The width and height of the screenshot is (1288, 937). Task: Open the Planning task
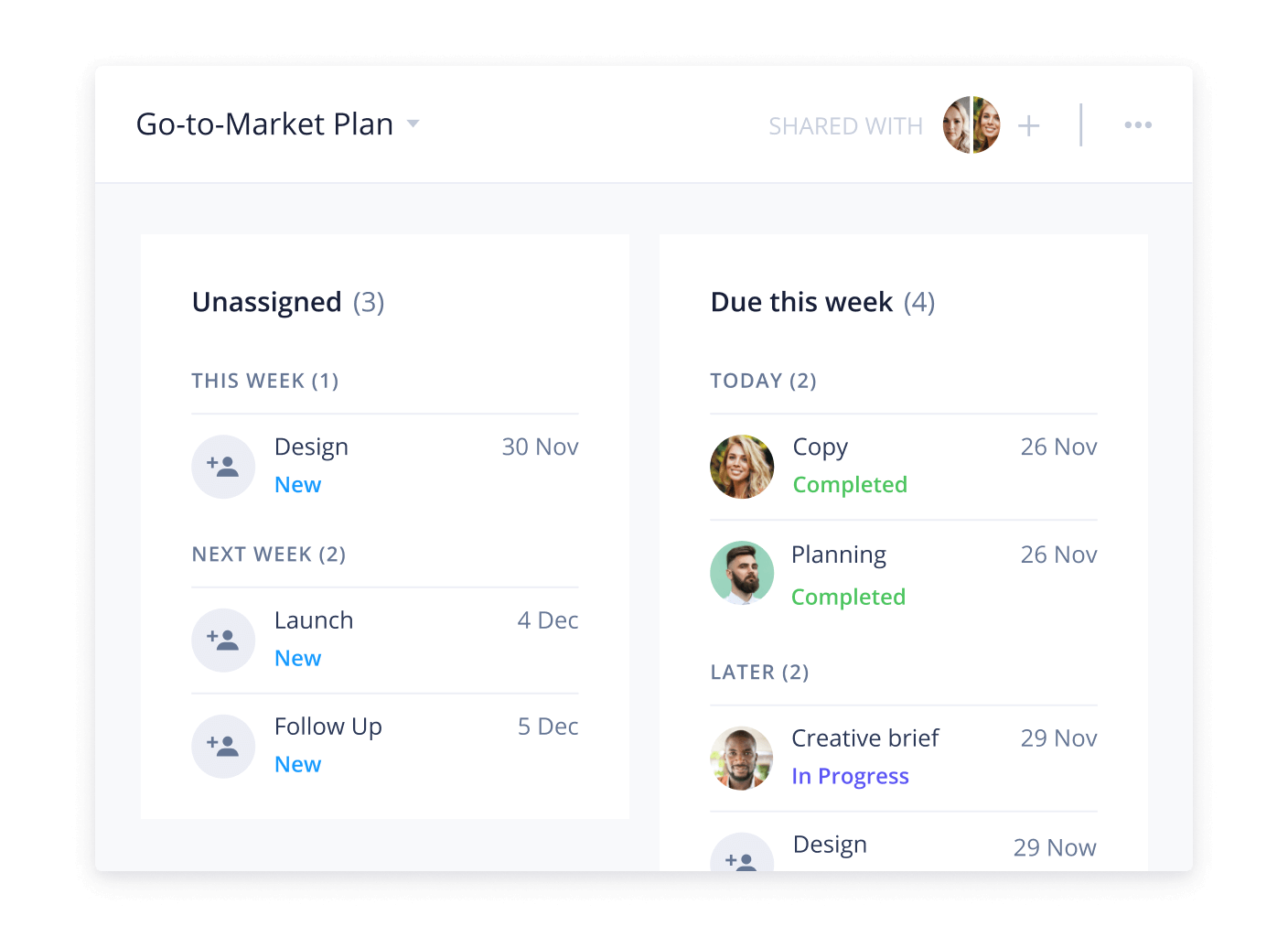click(839, 555)
